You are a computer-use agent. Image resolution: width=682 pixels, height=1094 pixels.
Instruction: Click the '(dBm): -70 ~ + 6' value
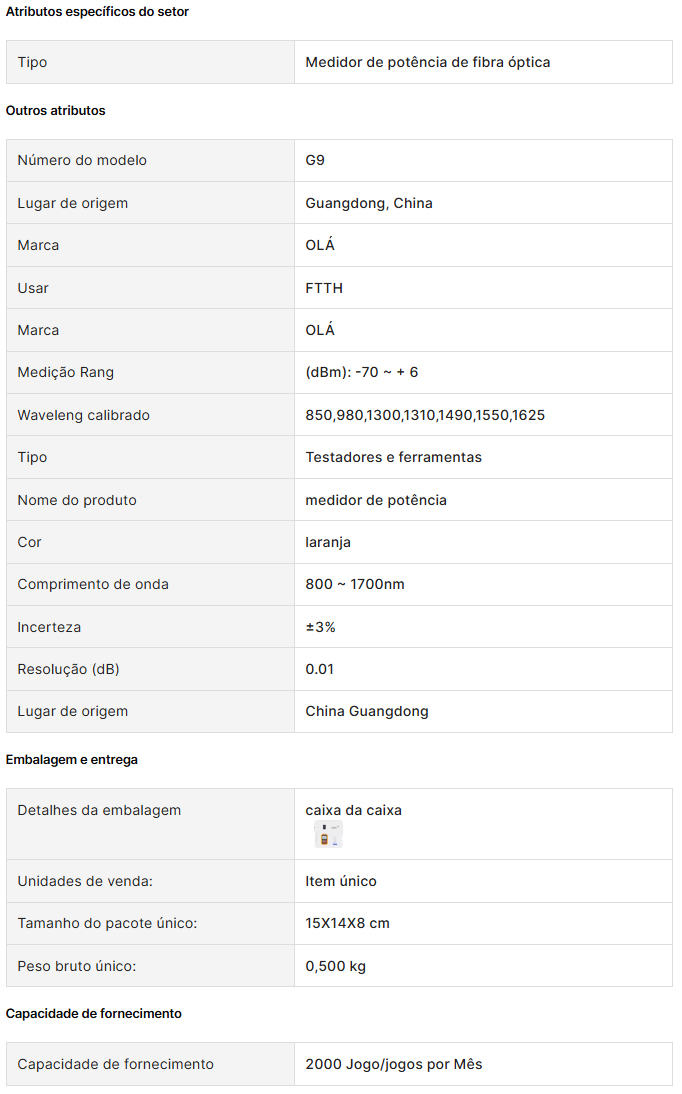click(x=362, y=373)
